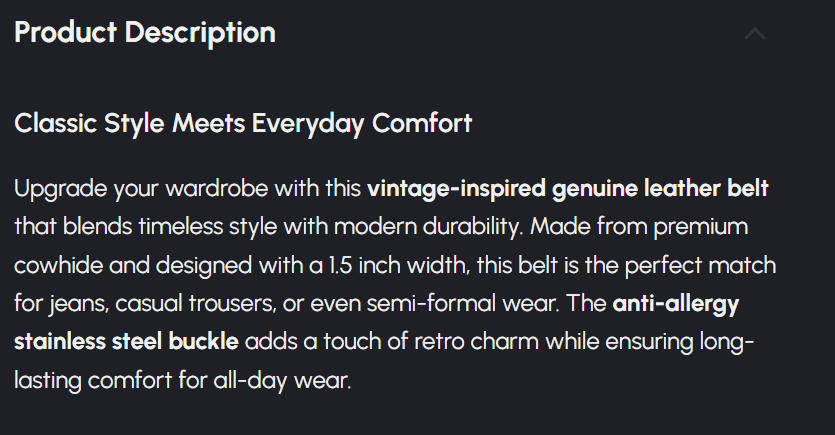Click the Product Description header title
Image resolution: width=835 pixels, height=435 pixels.
click(145, 32)
